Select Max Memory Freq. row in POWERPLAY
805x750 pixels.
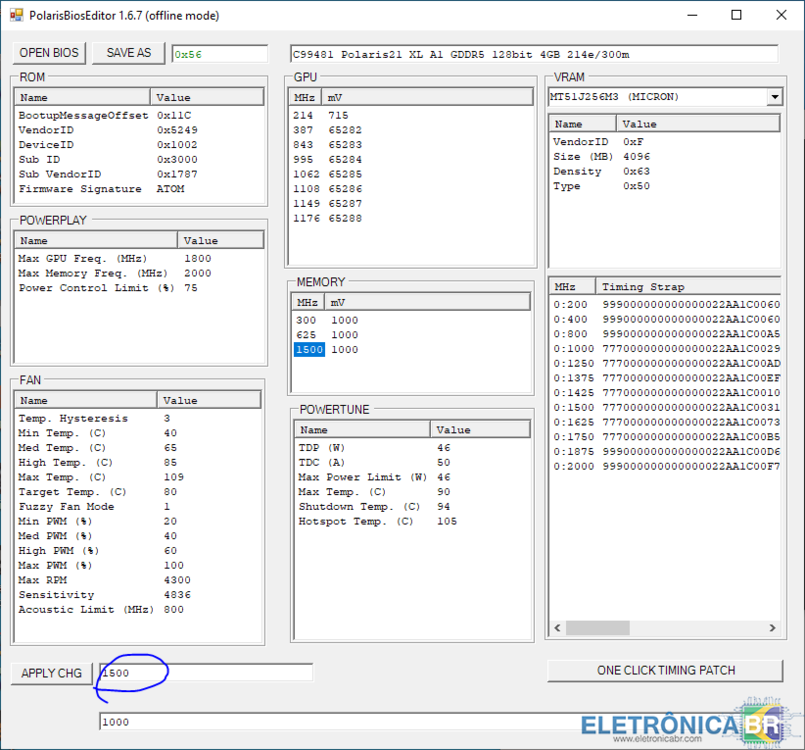point(93,273)
